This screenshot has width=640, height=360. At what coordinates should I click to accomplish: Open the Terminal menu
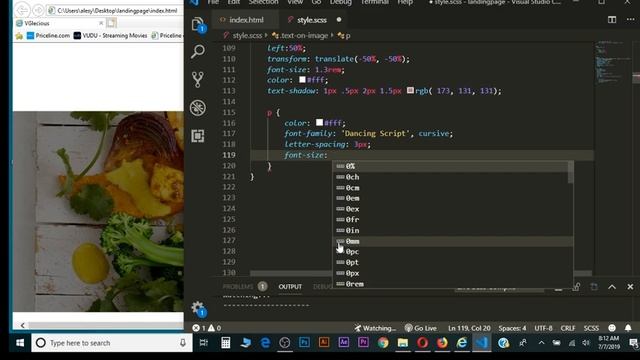(374, 2)
